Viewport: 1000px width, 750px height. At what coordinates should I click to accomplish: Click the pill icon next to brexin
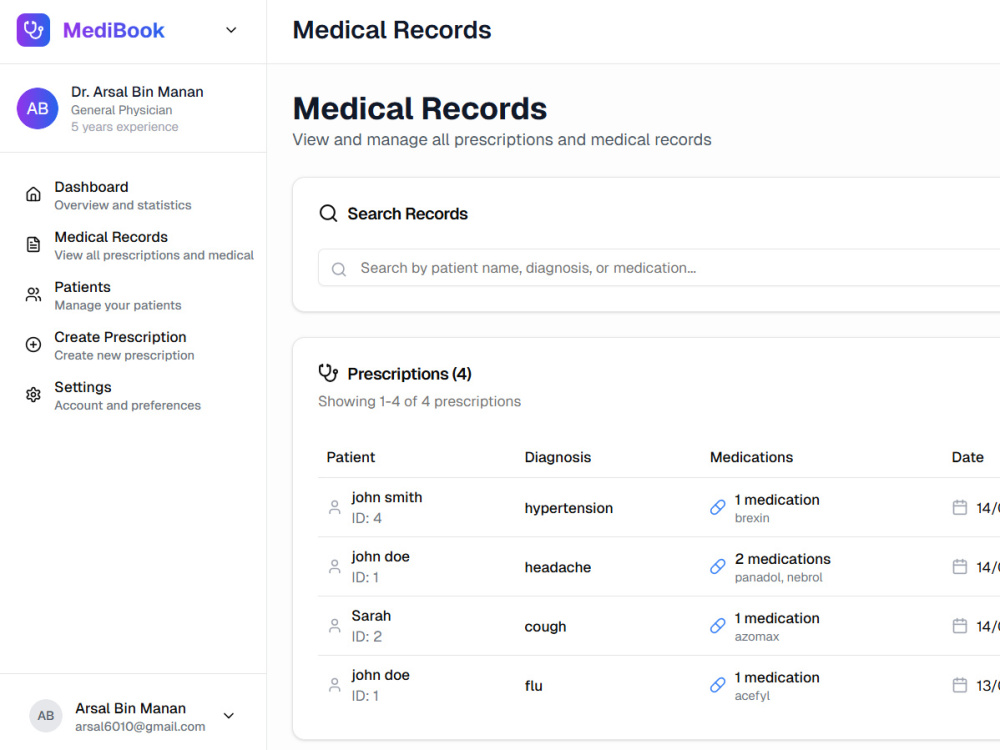717,508
